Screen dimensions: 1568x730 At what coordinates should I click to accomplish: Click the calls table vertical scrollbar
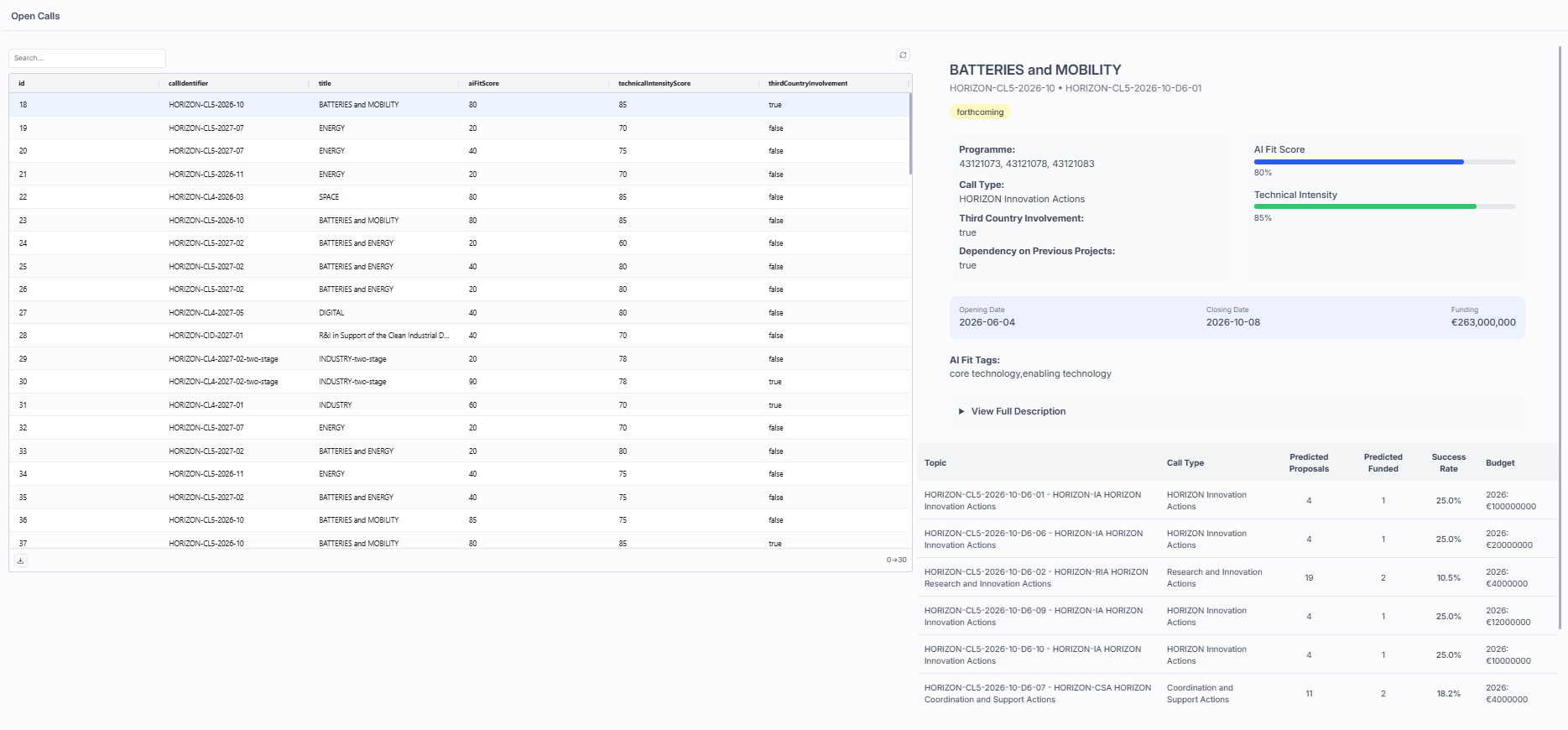click(910, 134)
